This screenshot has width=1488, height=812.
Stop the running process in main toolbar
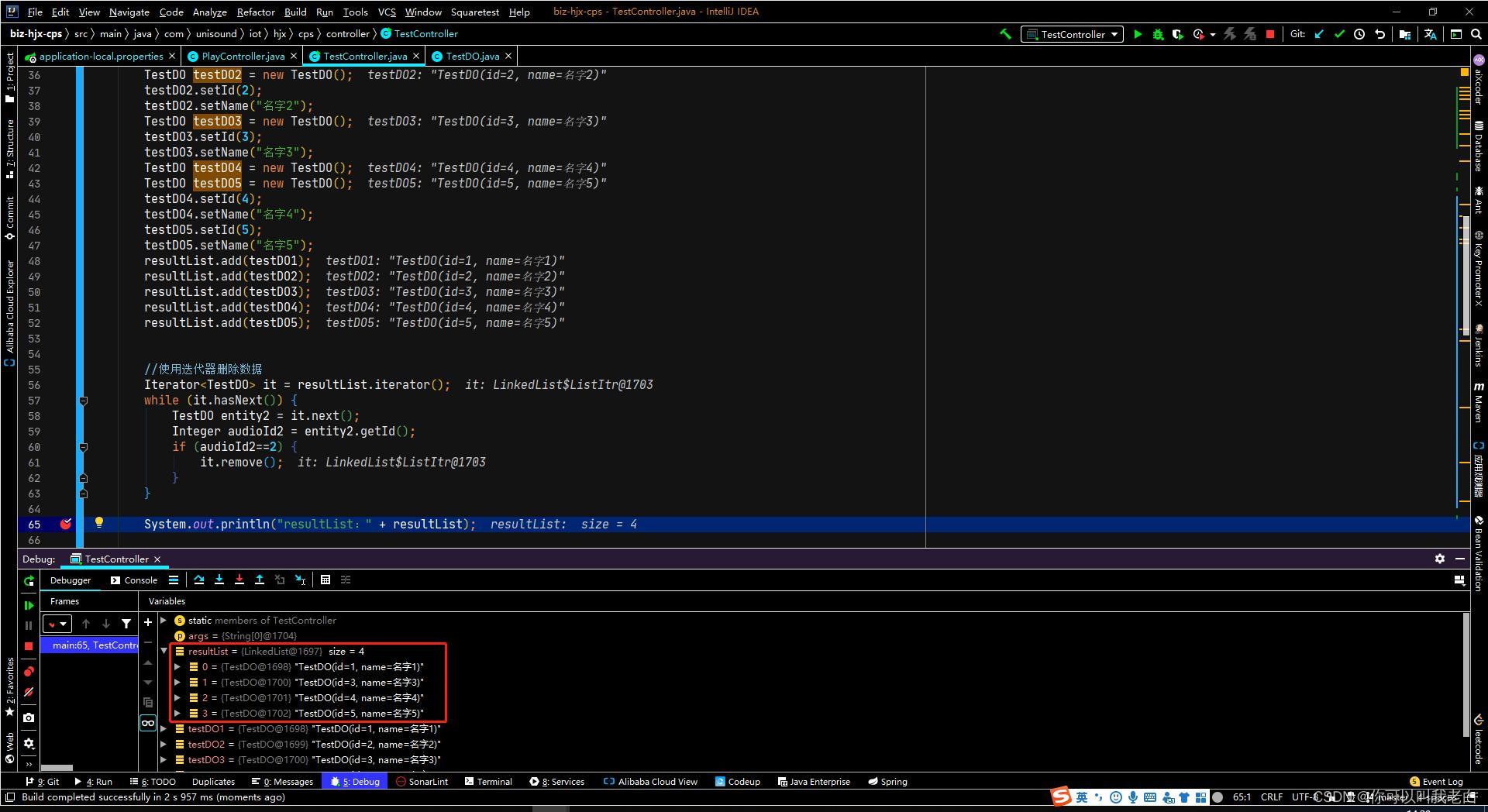1270,34
